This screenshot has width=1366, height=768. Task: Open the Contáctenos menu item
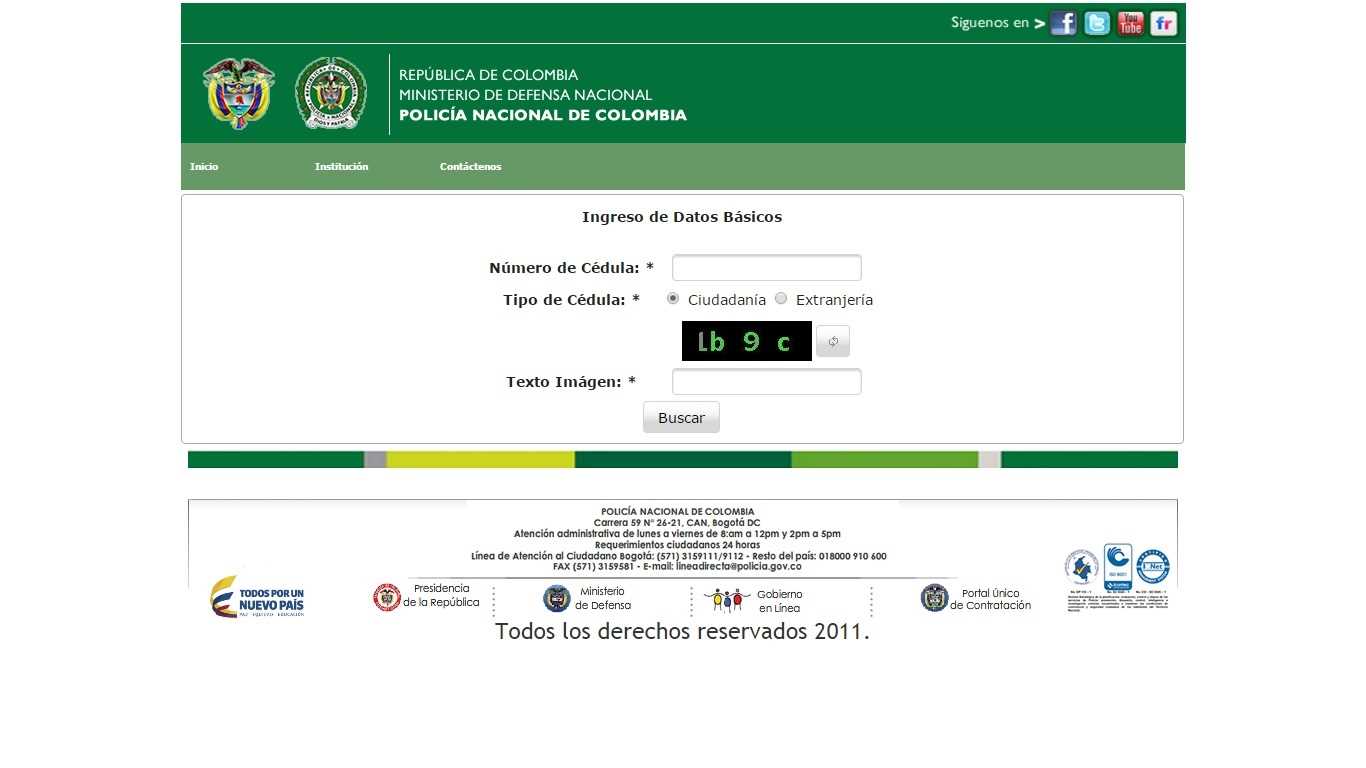(470, 167)
